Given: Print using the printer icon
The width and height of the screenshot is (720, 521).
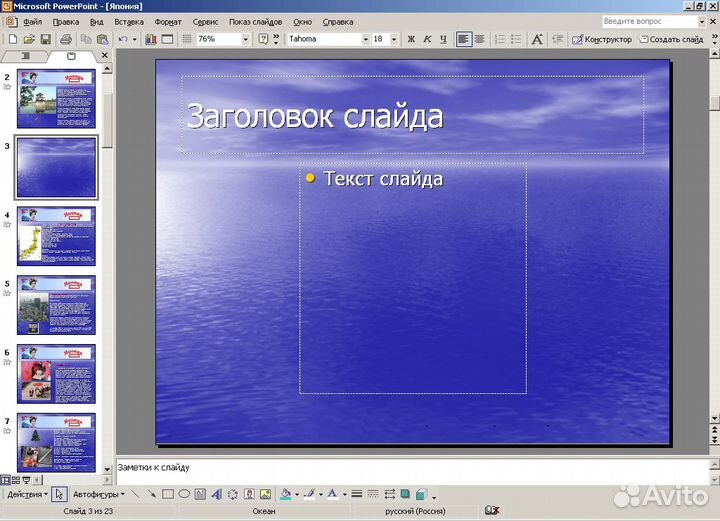Looking at the screenshot, I should click(66, 39).
